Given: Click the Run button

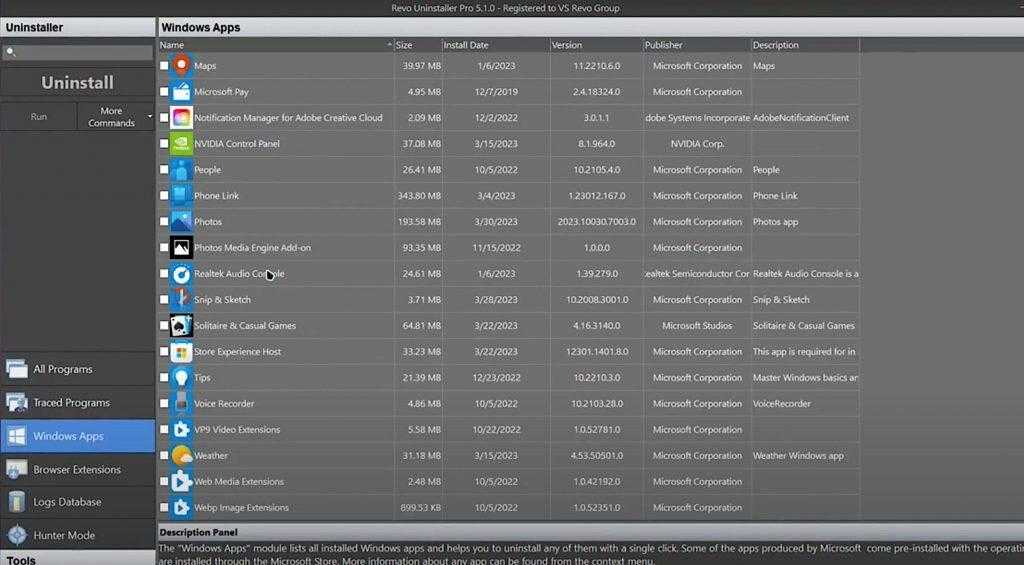Looking at the screenshot, I should point(39,117).
